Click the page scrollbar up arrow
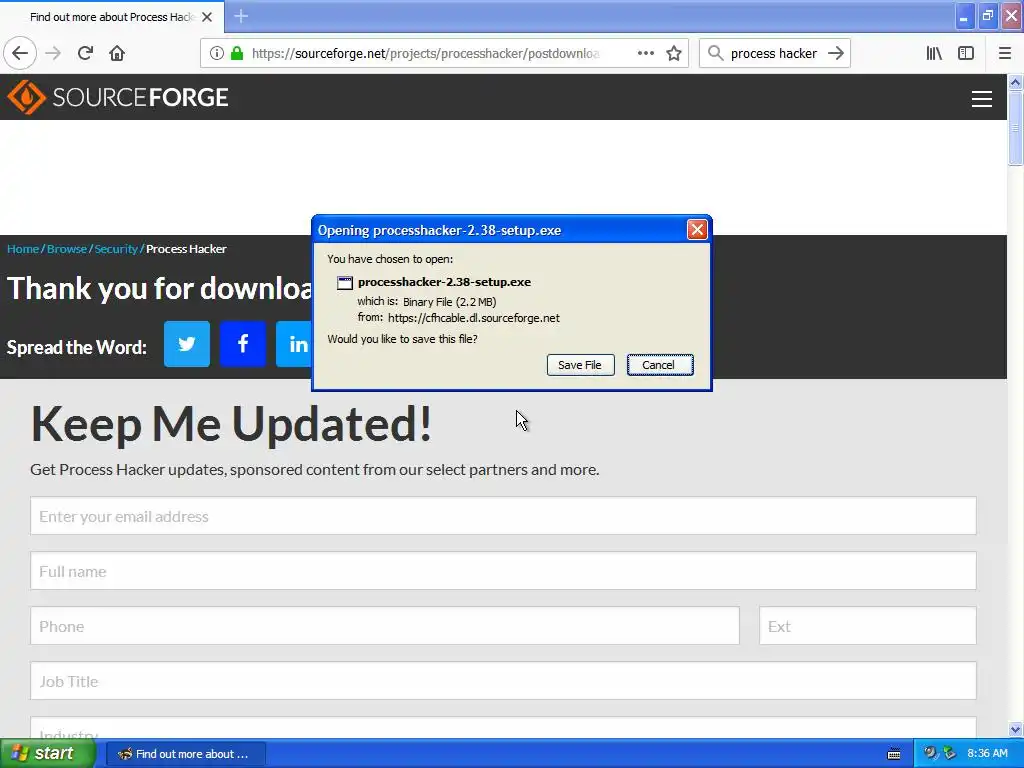The width and height of the screenshot is (1024, 768). coord(1015,82)
